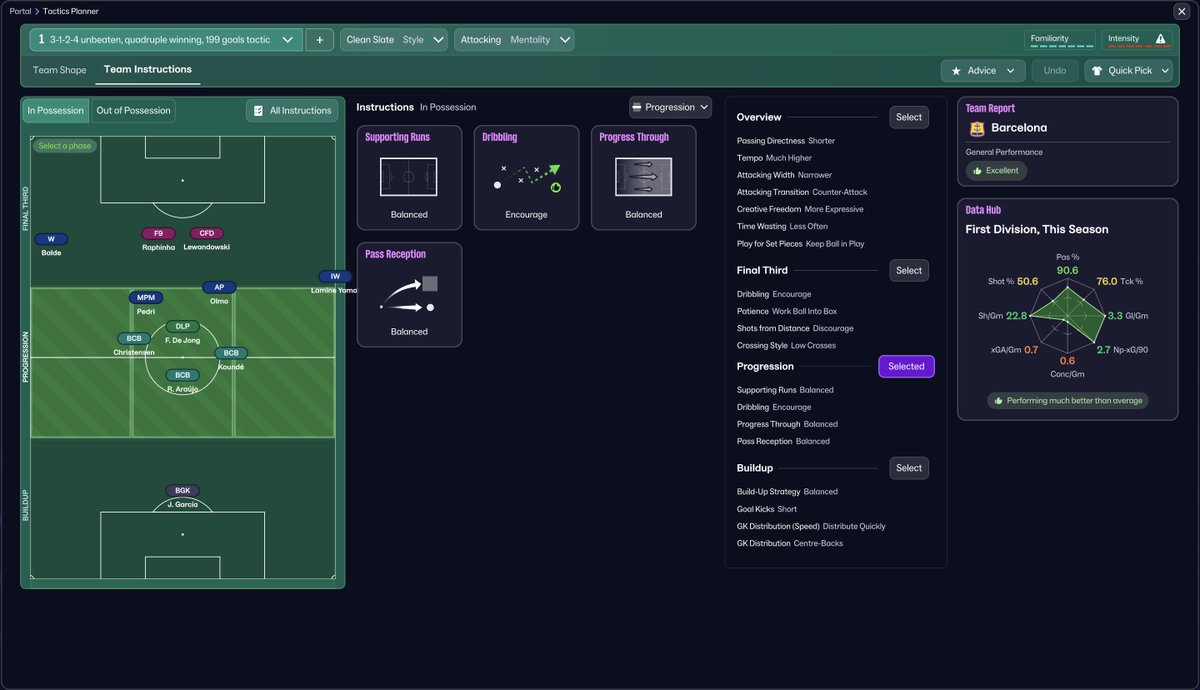Click the Progression pitch zone label
Image resolution: width=1200 pixels, height=690 pixels.
tap(26, 357)
